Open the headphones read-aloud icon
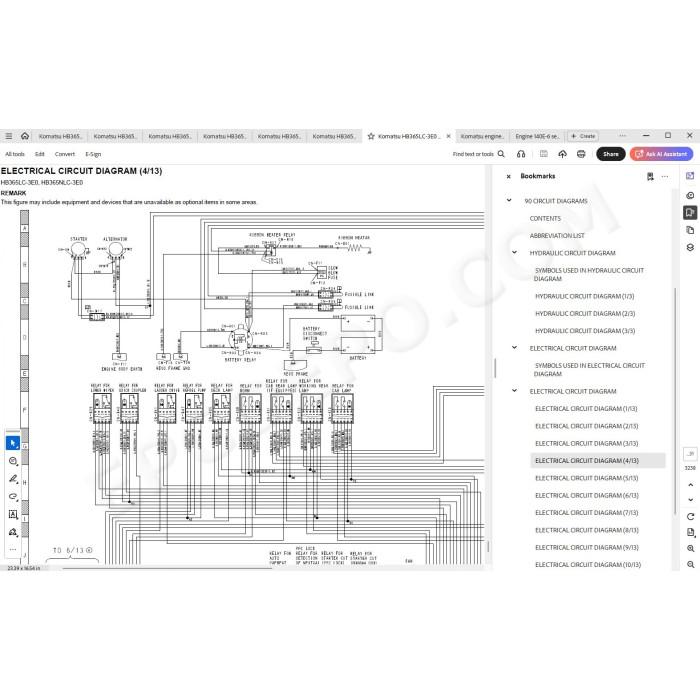The height and width of the screenshot is (700, 700). pyautogui.click(x=521, y=154)
